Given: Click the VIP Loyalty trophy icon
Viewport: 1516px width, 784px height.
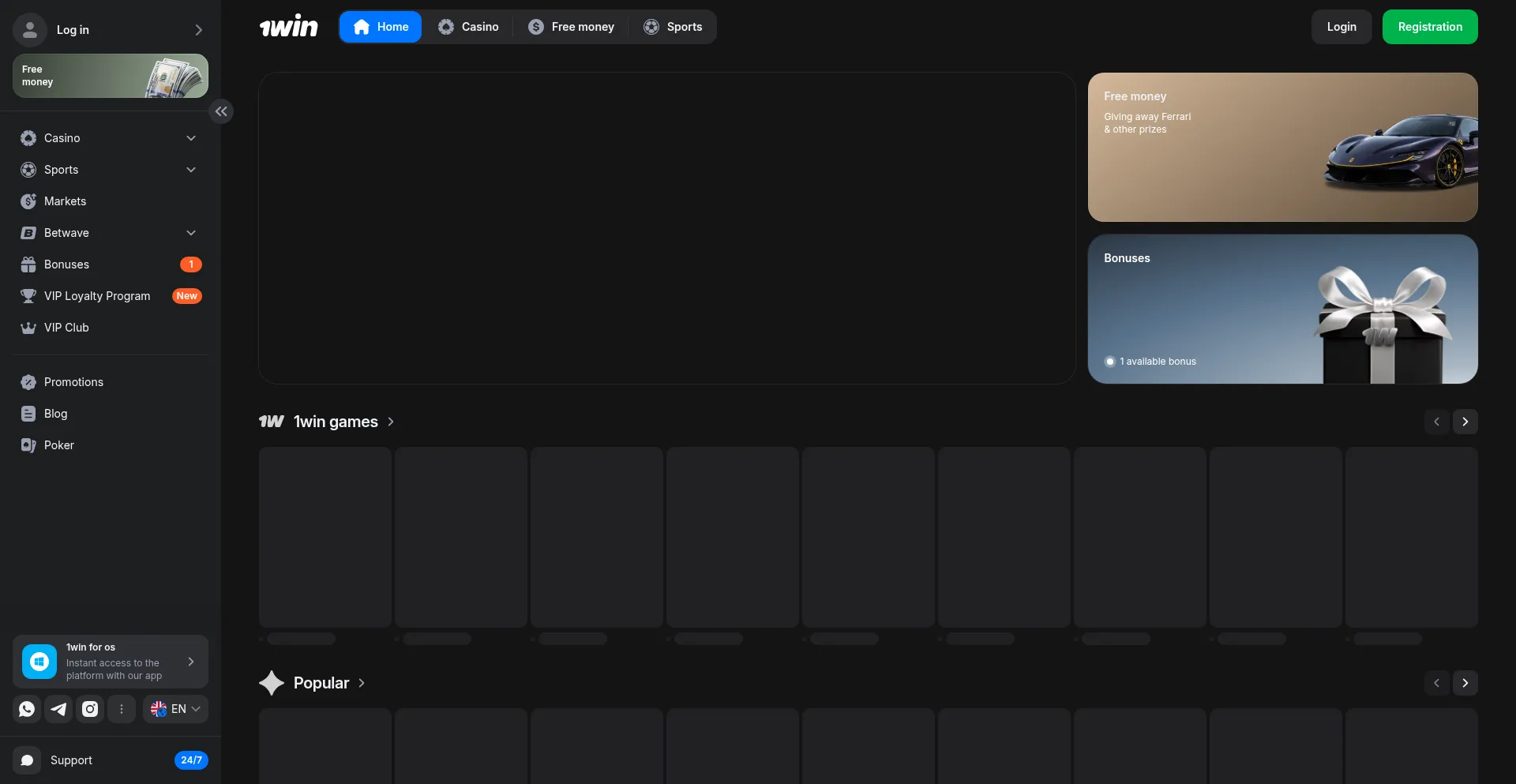Looking at the screenshot, I should point(28,296).
